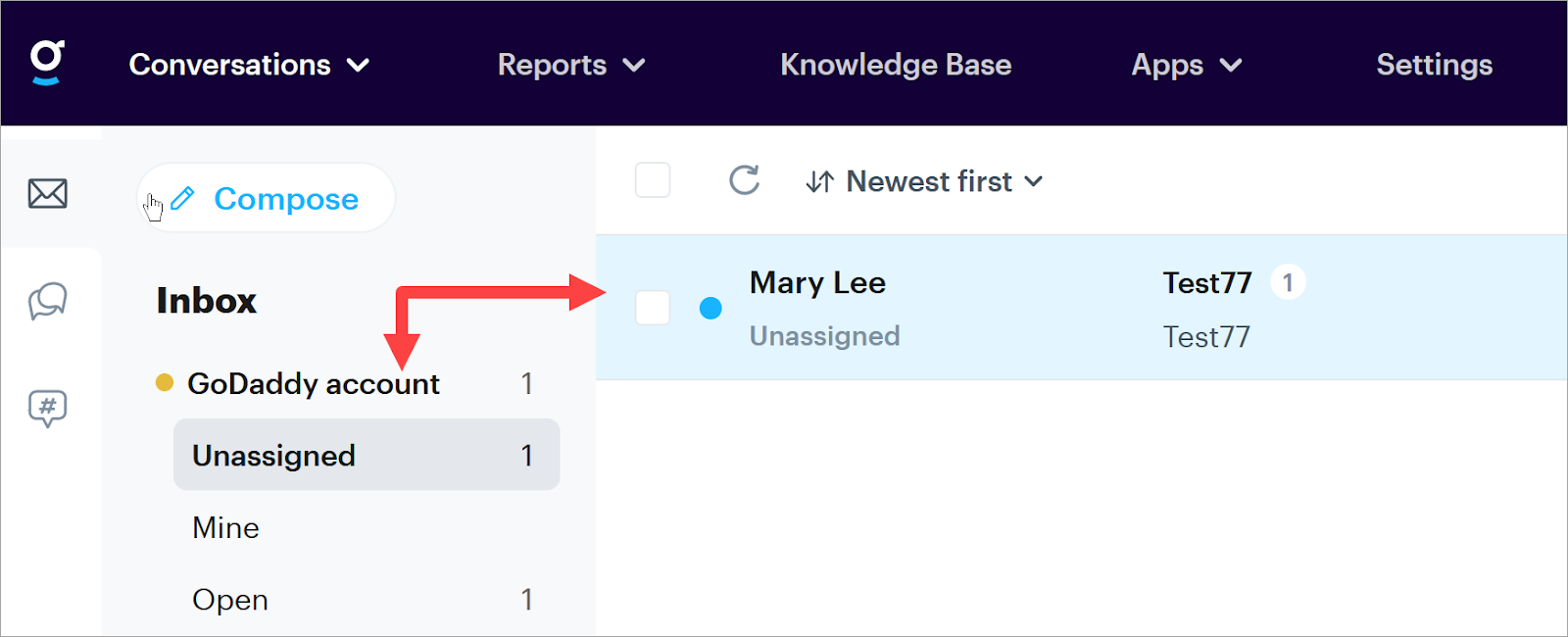This screenshot has height=637, width=1568.
Task: Open the hashtag channel sidebar icon
Action: coord(47,408)
